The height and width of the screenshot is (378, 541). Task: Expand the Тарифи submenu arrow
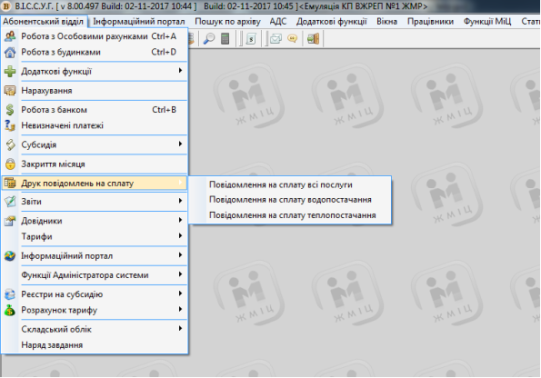pyautogui.click(x=180, y=236)
